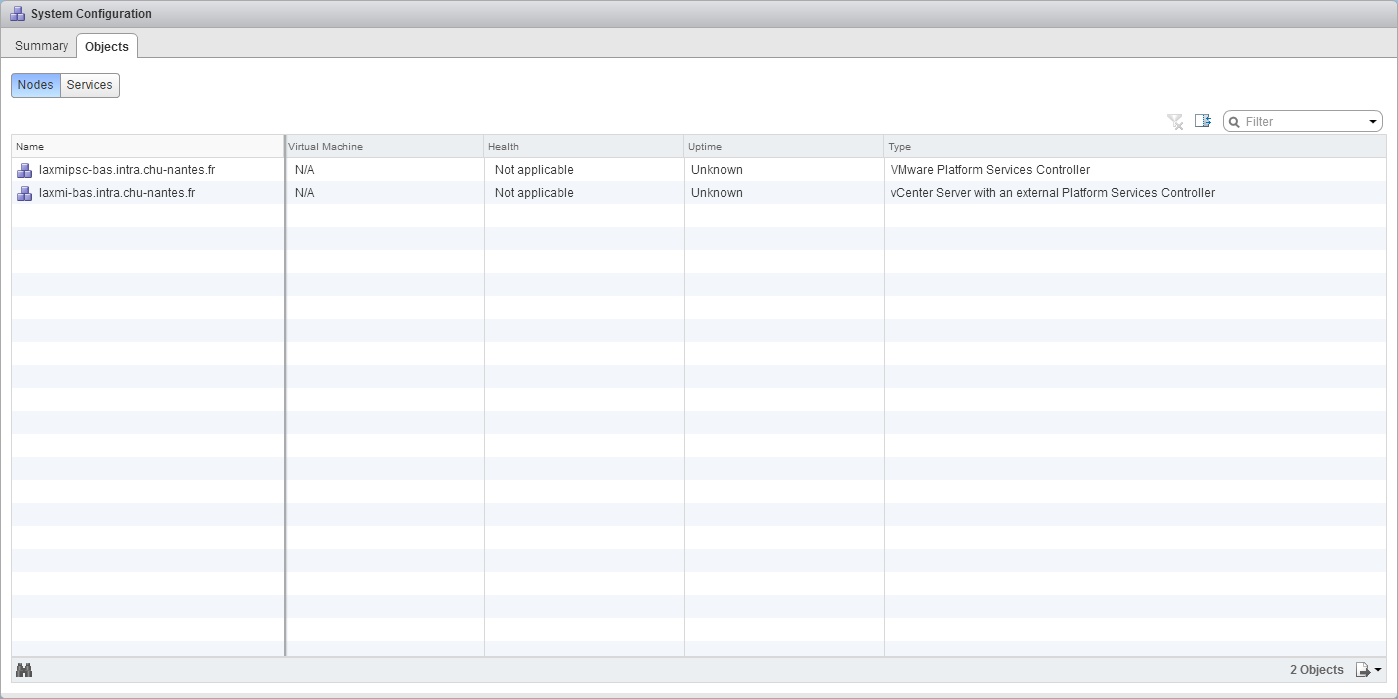This screenshot has width=1398, height=699.
Task: Expand the export options arrow
Action: (1379, 670)
